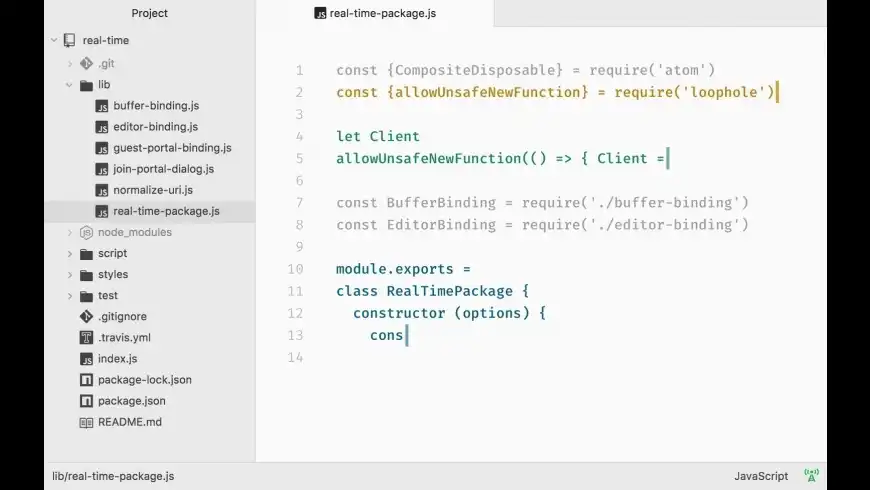This screenshot has height=490, width=870.
Task: Expand the node_modules folder chevron
Action: click(70, 233)
